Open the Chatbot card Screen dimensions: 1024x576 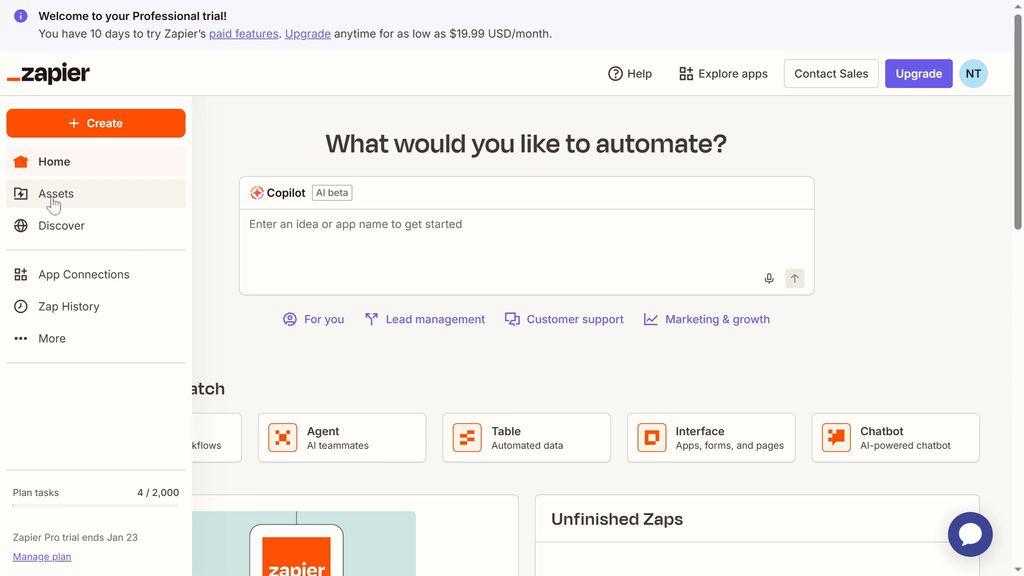tap(895, 438)
